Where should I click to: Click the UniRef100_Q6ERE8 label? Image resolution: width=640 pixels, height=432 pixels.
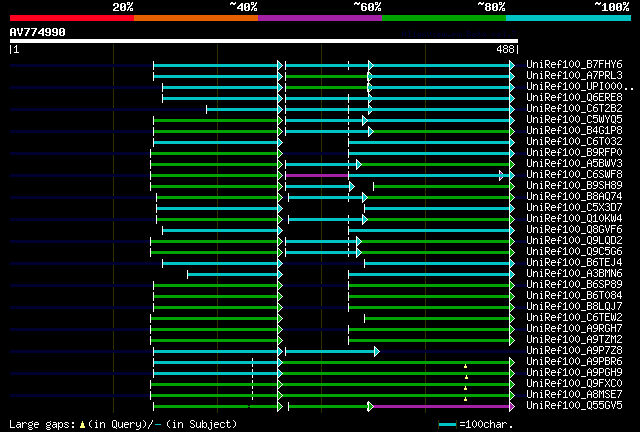pyautogui.click(x=574, y=98)
